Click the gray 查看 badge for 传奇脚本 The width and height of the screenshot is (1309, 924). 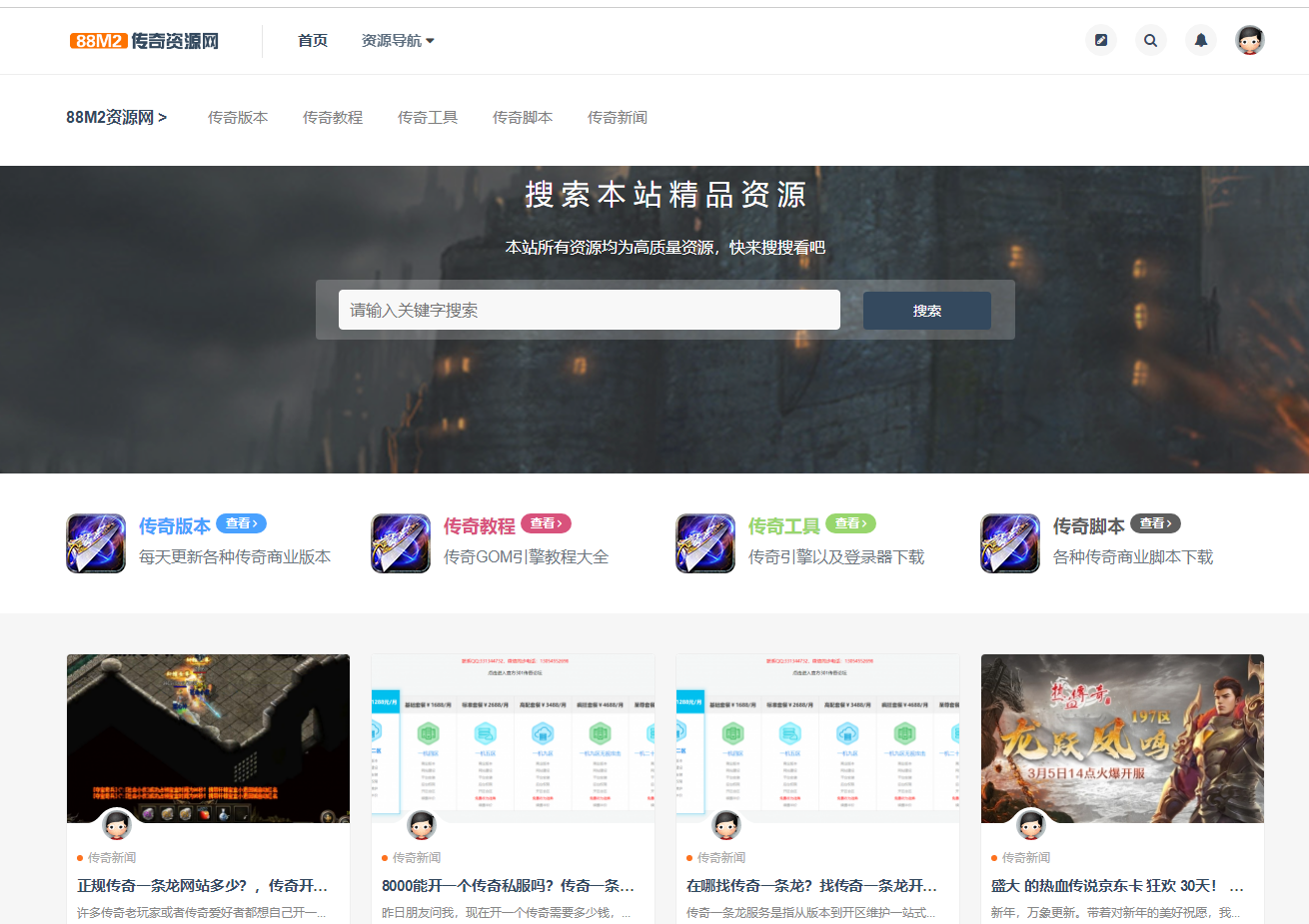1155,523
